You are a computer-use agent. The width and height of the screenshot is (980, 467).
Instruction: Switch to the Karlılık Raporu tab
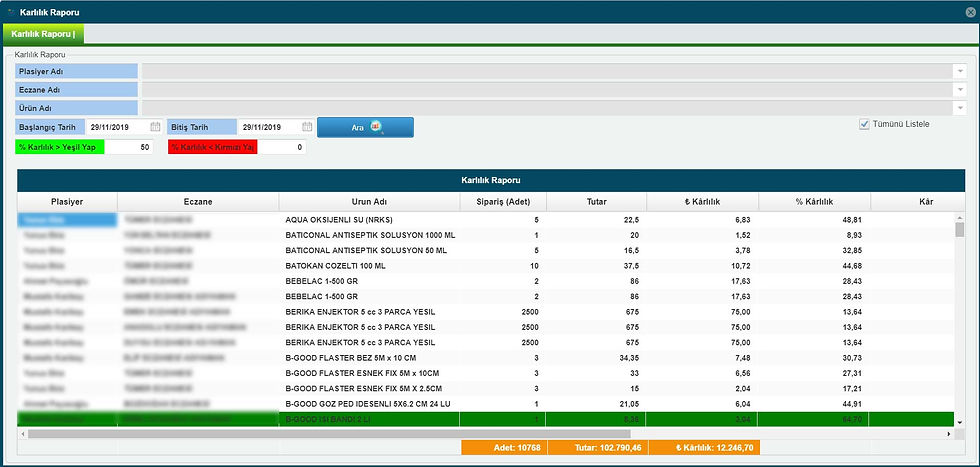point(43,34)
